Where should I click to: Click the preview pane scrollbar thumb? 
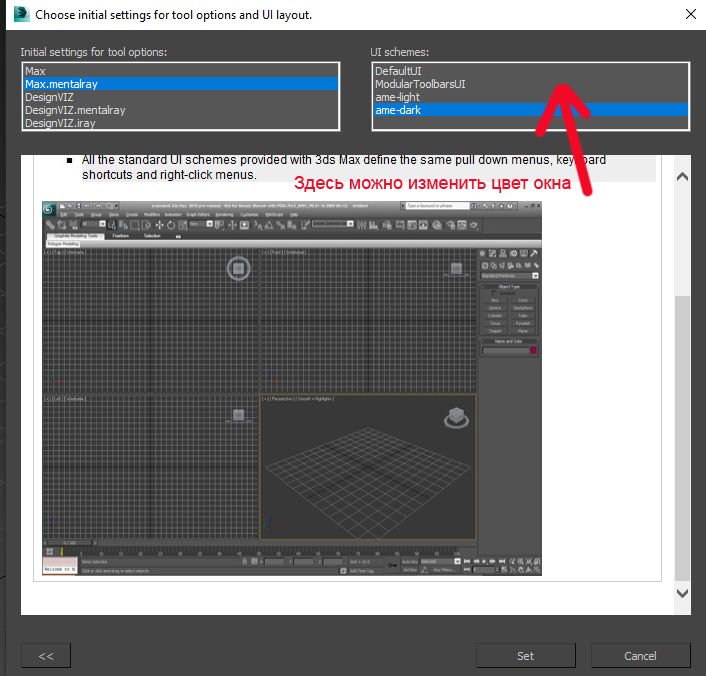[x=682, y=438]
